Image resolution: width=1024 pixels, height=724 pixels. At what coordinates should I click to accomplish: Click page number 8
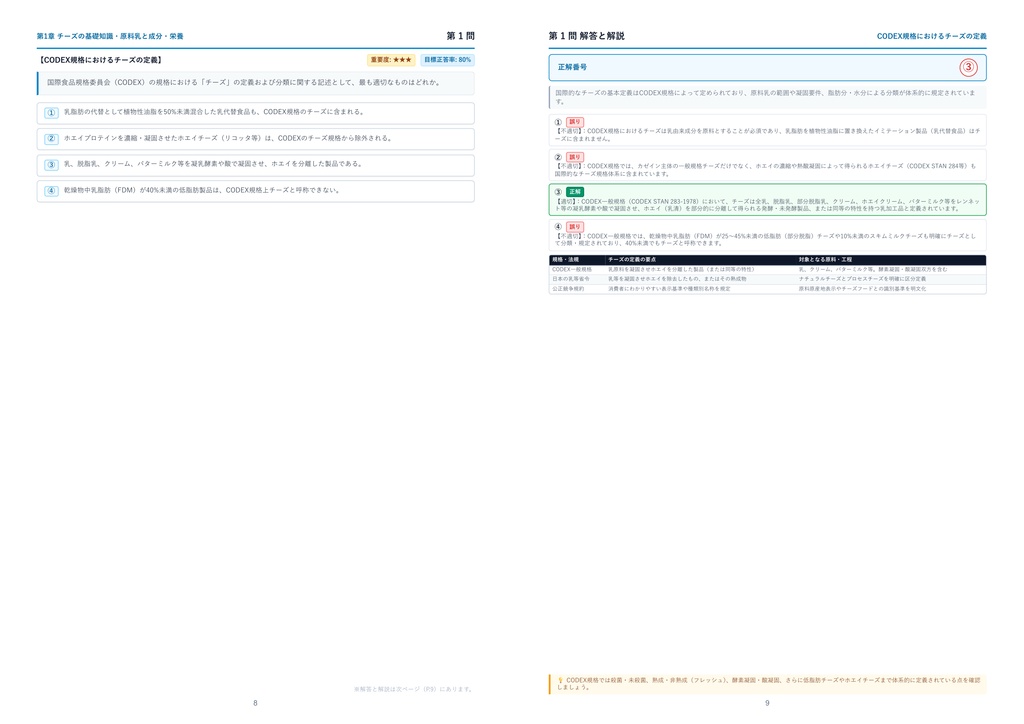(255, 703)
